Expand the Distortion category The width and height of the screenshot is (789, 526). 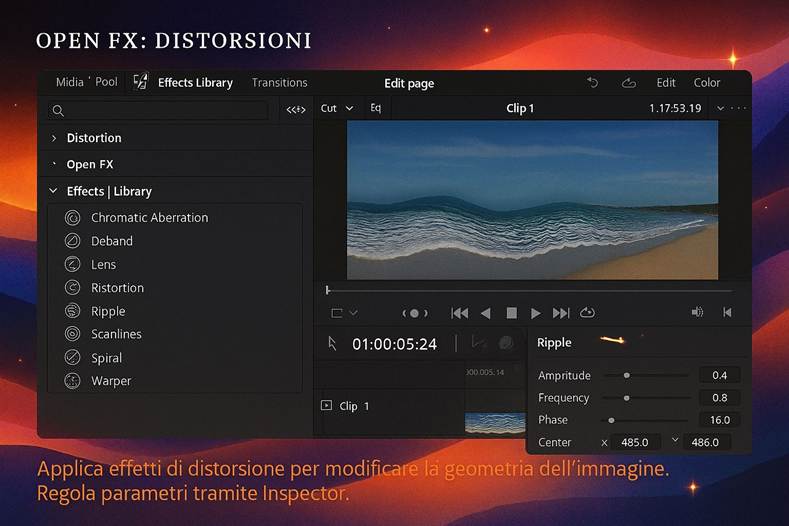(x=54, y=138)
